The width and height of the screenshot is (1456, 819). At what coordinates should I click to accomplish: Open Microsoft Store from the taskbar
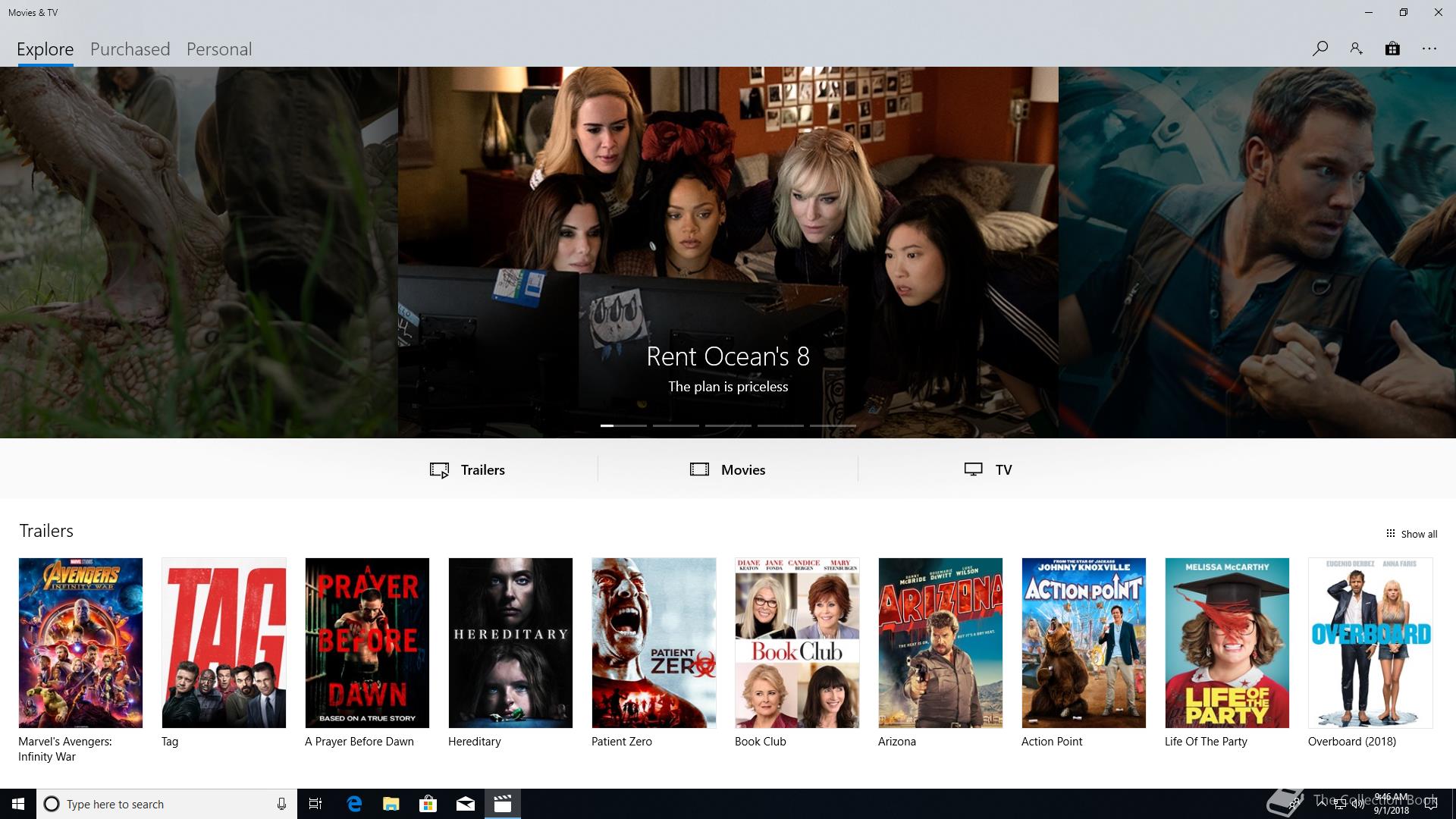[428, 804]
